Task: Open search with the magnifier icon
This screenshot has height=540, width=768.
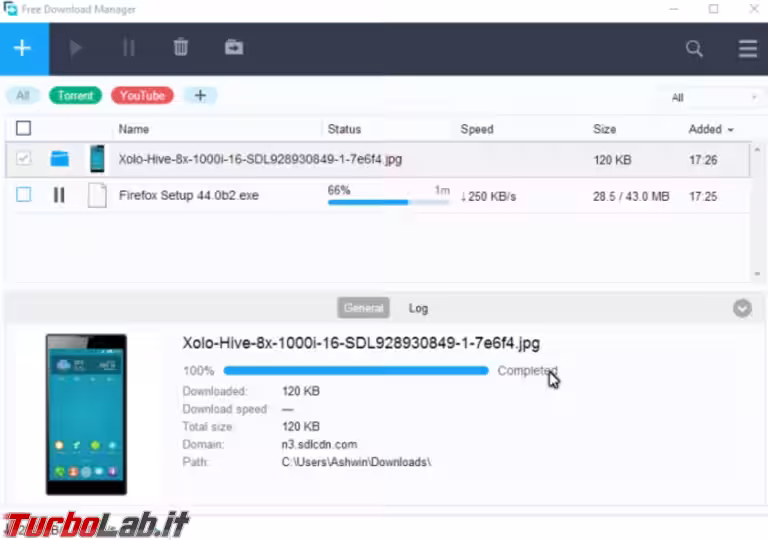Action: click(693, 48)
